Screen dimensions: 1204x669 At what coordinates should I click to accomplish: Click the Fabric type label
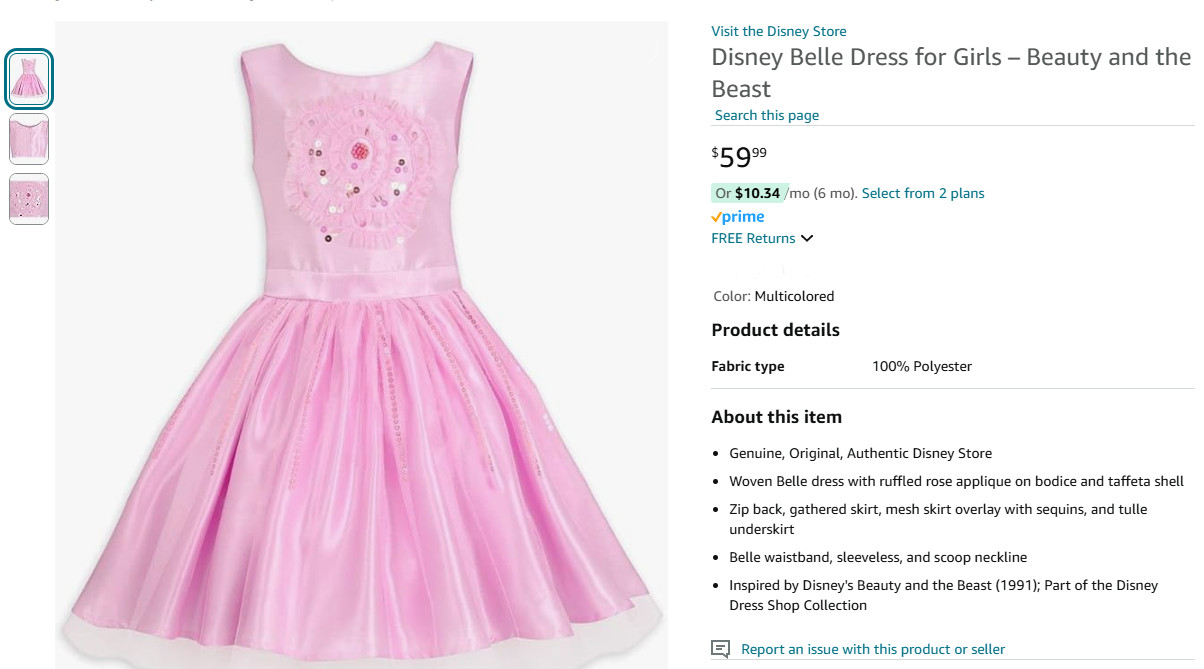tap(747, 366)
